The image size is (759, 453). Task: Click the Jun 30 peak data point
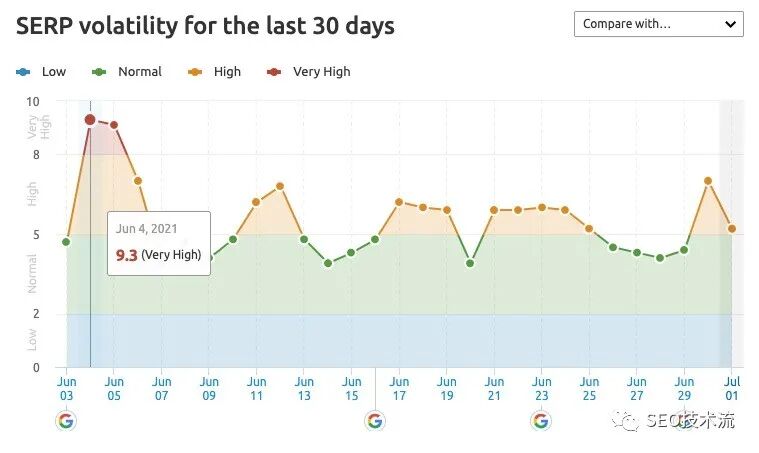(708, 181)
